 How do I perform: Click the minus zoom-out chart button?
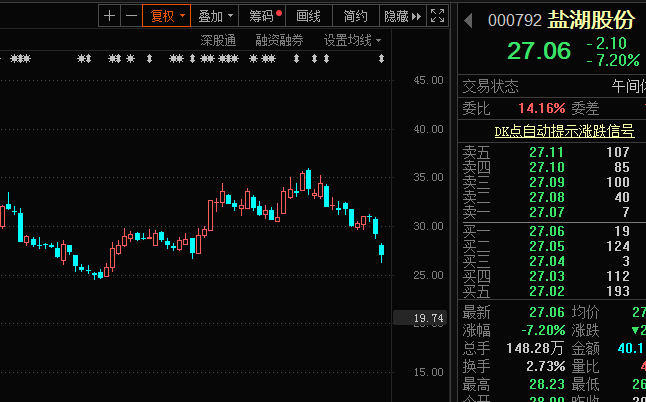tap(131, 16)
